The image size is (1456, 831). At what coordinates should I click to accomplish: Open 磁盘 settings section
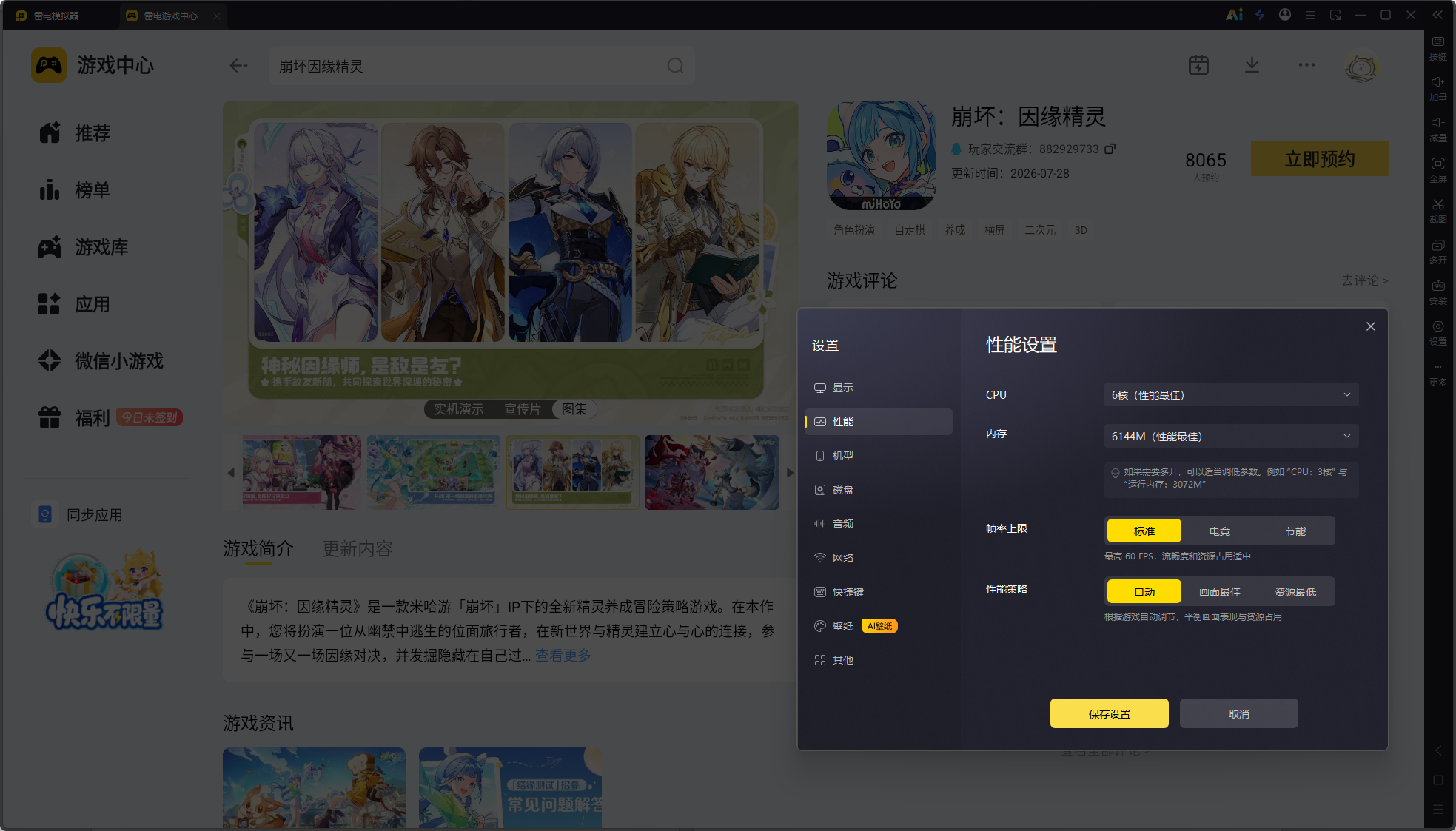[879, 490]
